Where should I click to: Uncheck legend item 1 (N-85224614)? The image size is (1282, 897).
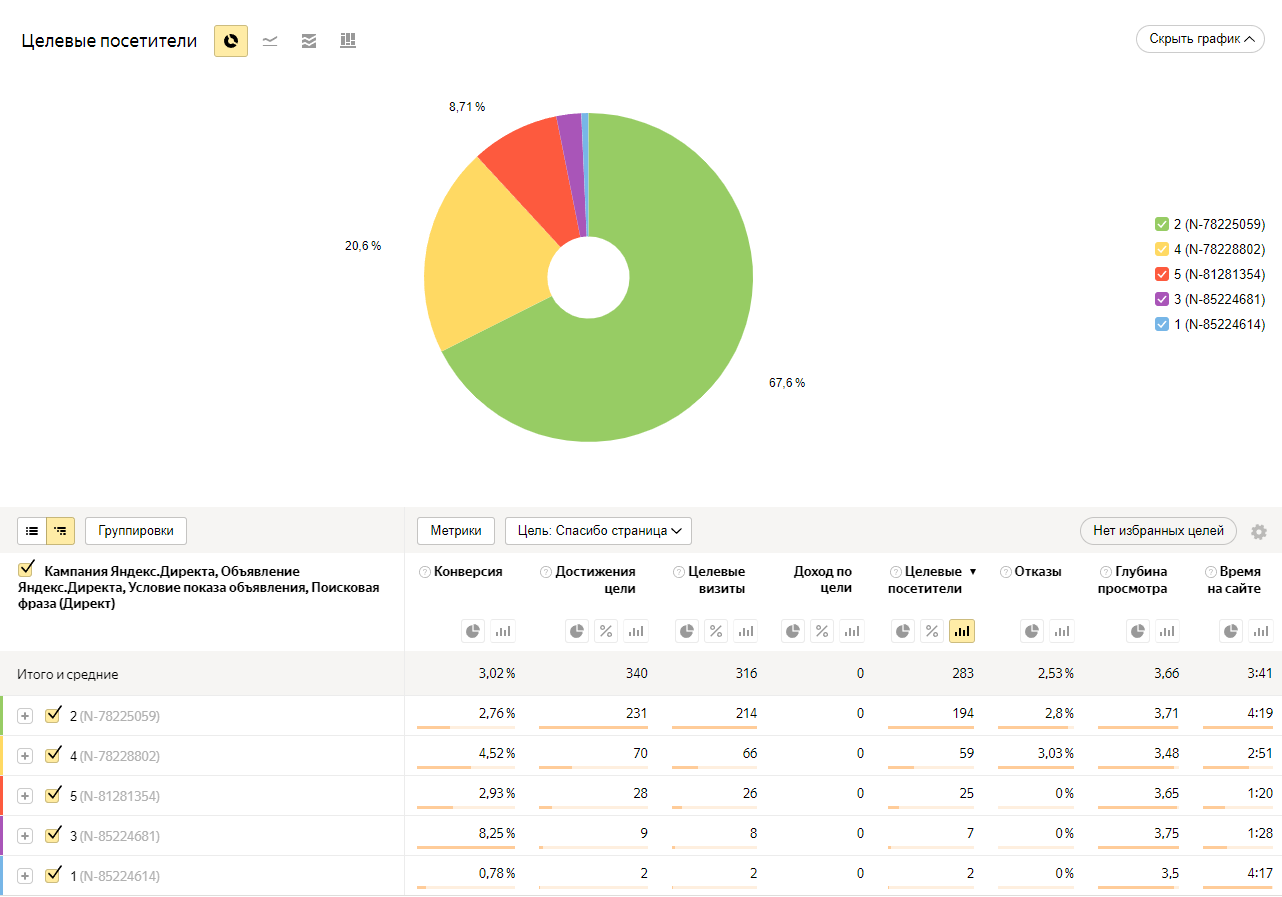coord(1162,324)
